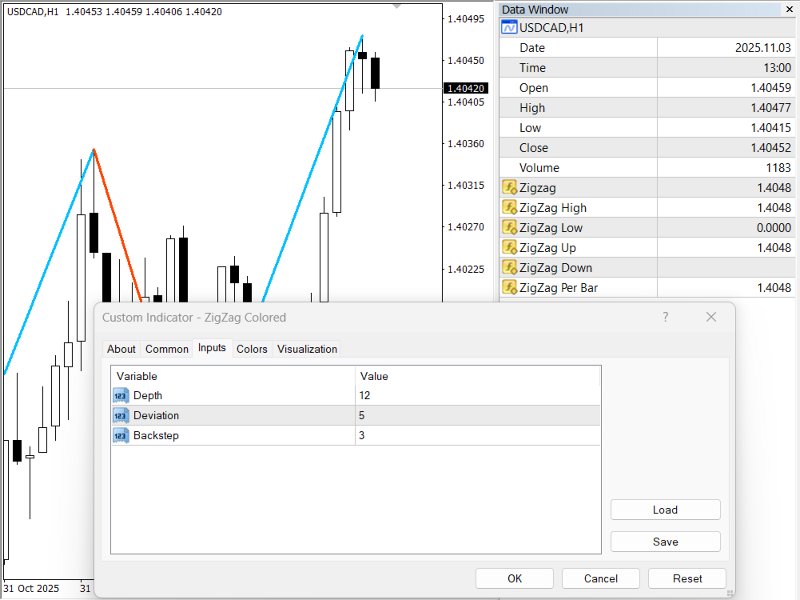Open the About tab
The image size is (800, 600).
[121, 349]
